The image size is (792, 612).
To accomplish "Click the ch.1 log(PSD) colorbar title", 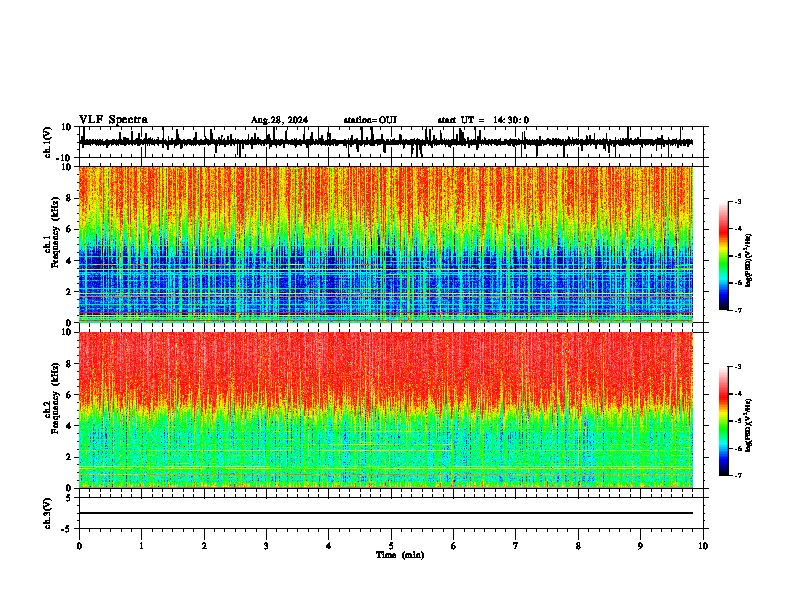I will (x=749, y=261).
